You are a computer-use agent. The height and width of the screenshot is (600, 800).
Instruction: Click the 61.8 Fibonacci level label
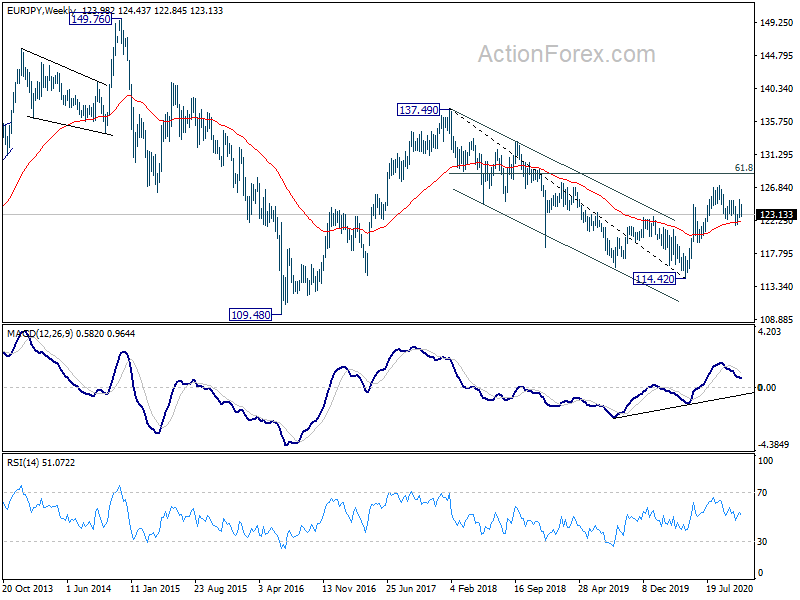pos(743,168)
